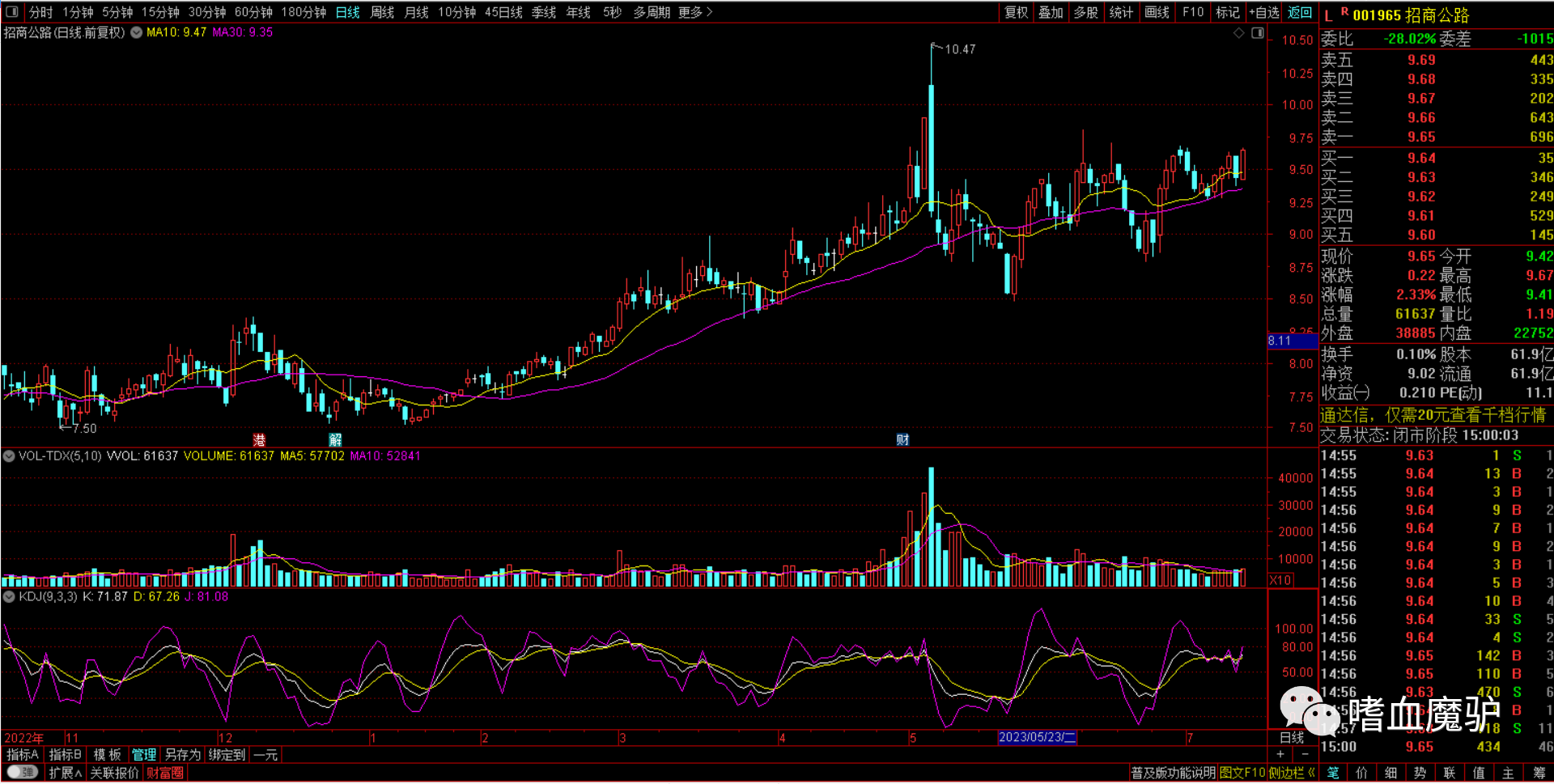
Task: Open the 财富圈 link
Action: (x=165, y=773)
